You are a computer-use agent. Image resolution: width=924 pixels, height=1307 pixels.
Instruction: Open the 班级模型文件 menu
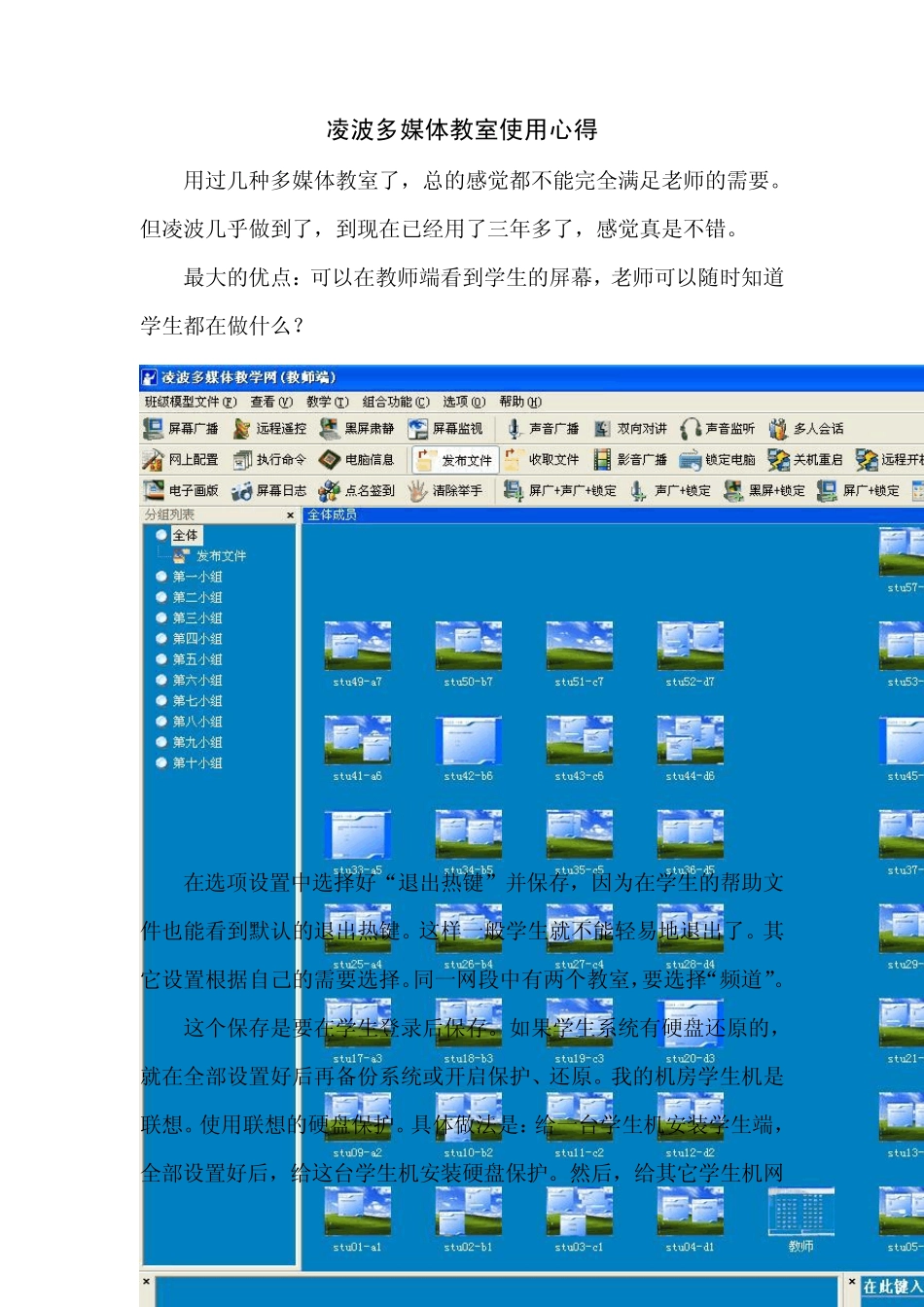[x=191, y=402]
